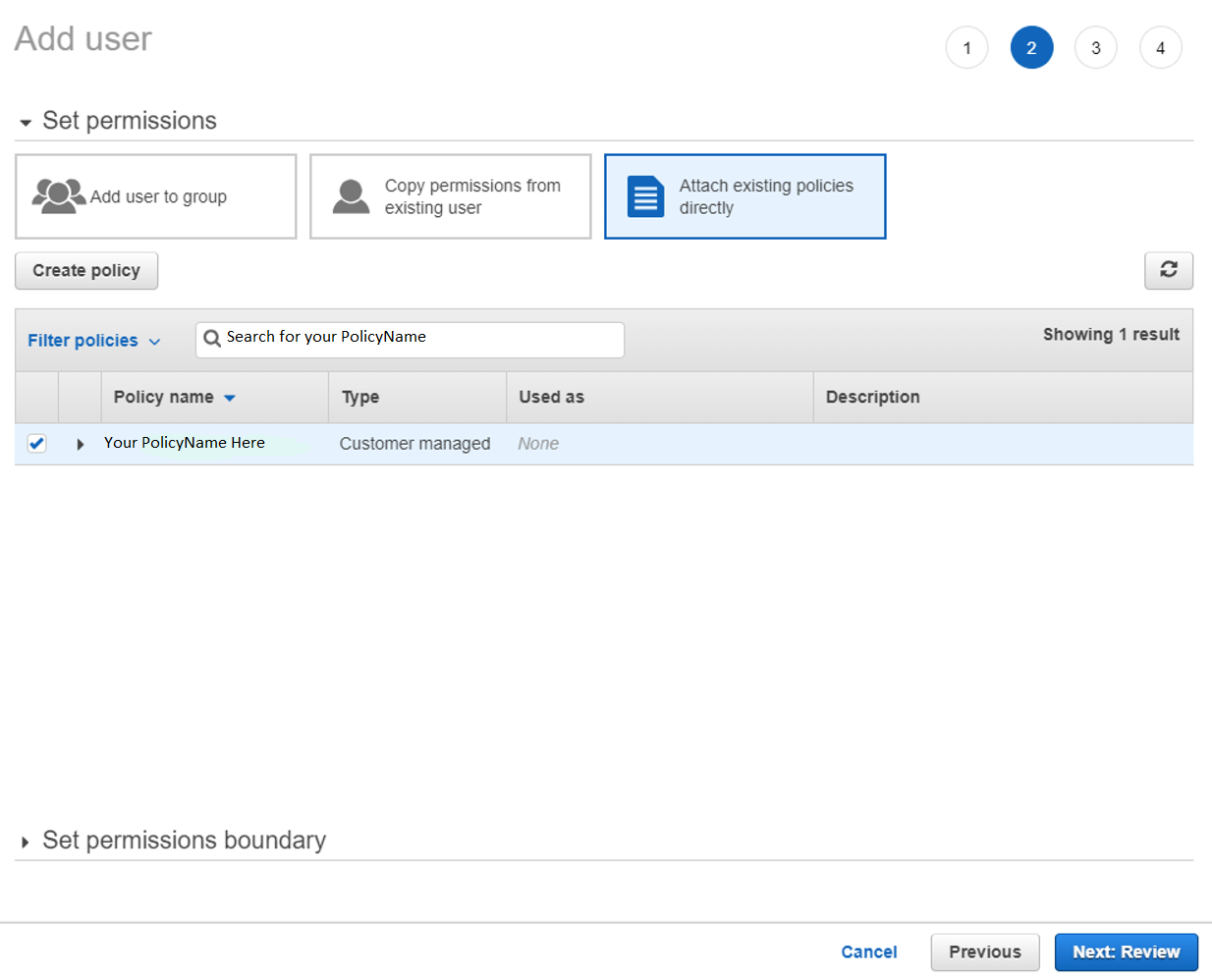The width and height of the screenshot is (1212, 980).
Task: Click the policy document icon
Action: pos(645,196)
